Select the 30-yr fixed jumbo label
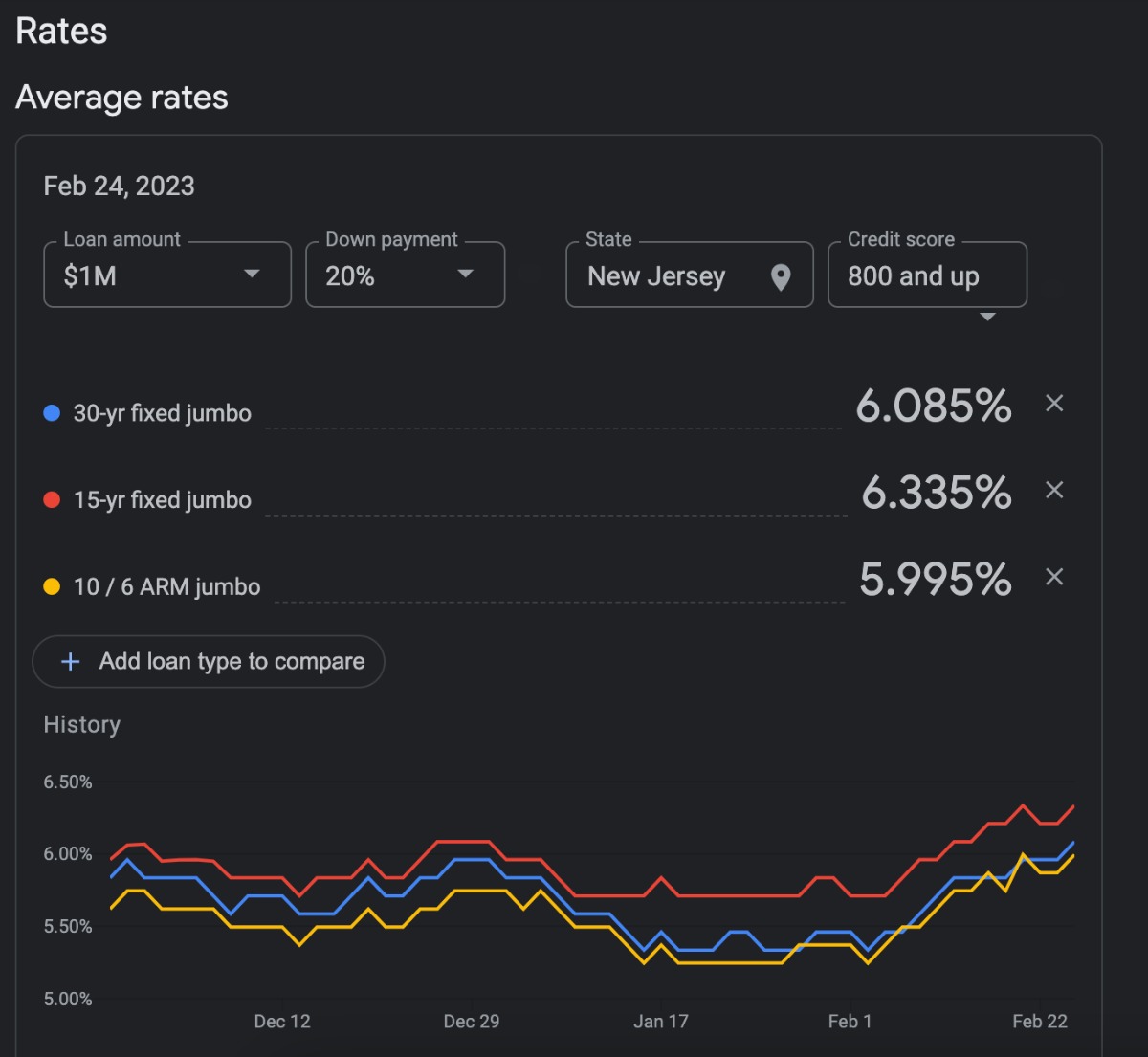The image size is (1148, 1057). [162, 413]
